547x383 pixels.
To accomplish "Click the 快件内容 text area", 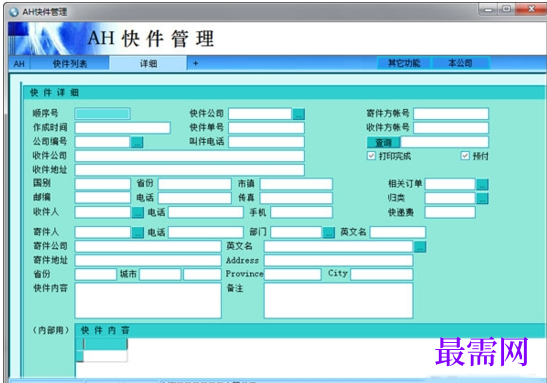I will pos(148,300).
